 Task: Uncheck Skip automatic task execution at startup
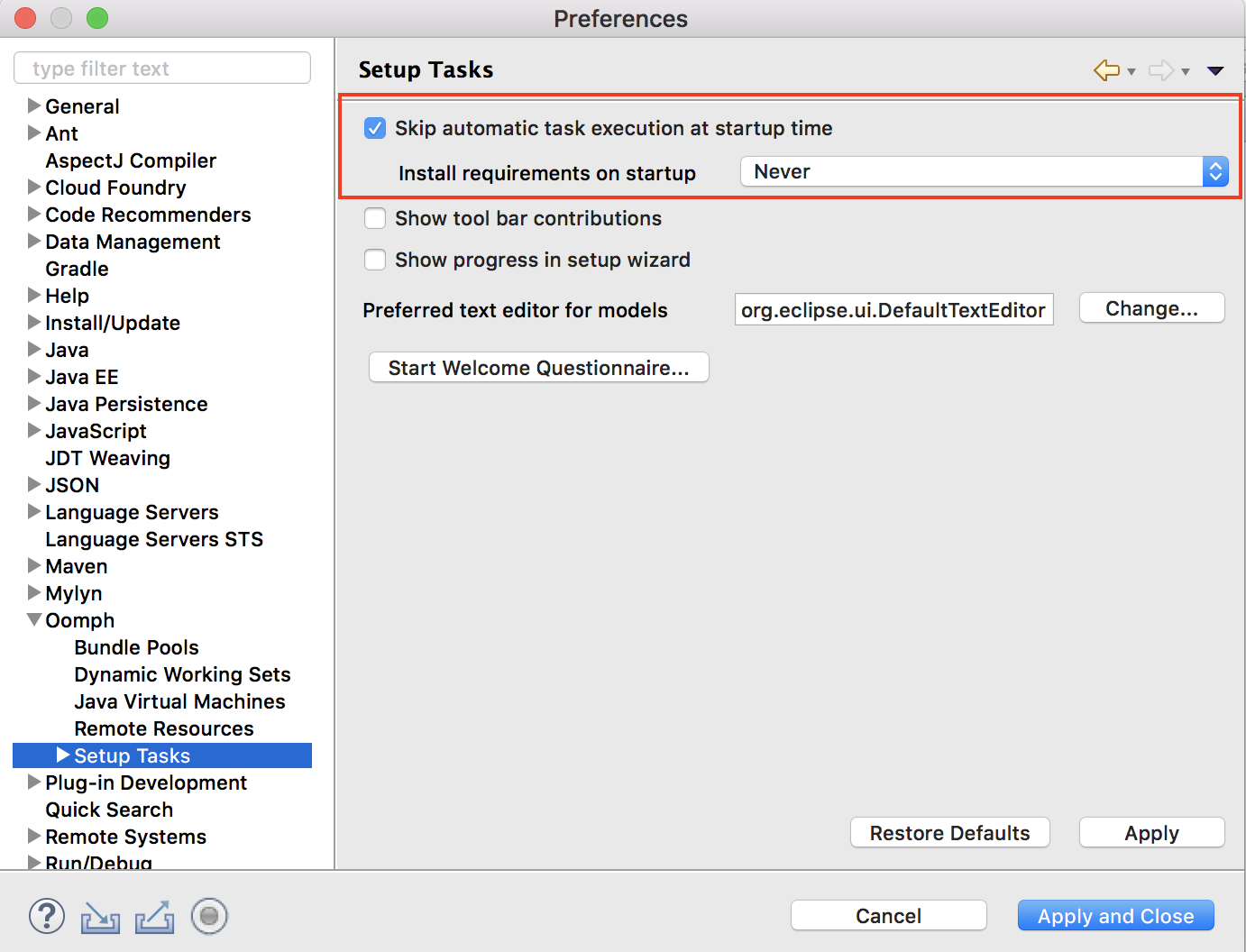point(375,128)
